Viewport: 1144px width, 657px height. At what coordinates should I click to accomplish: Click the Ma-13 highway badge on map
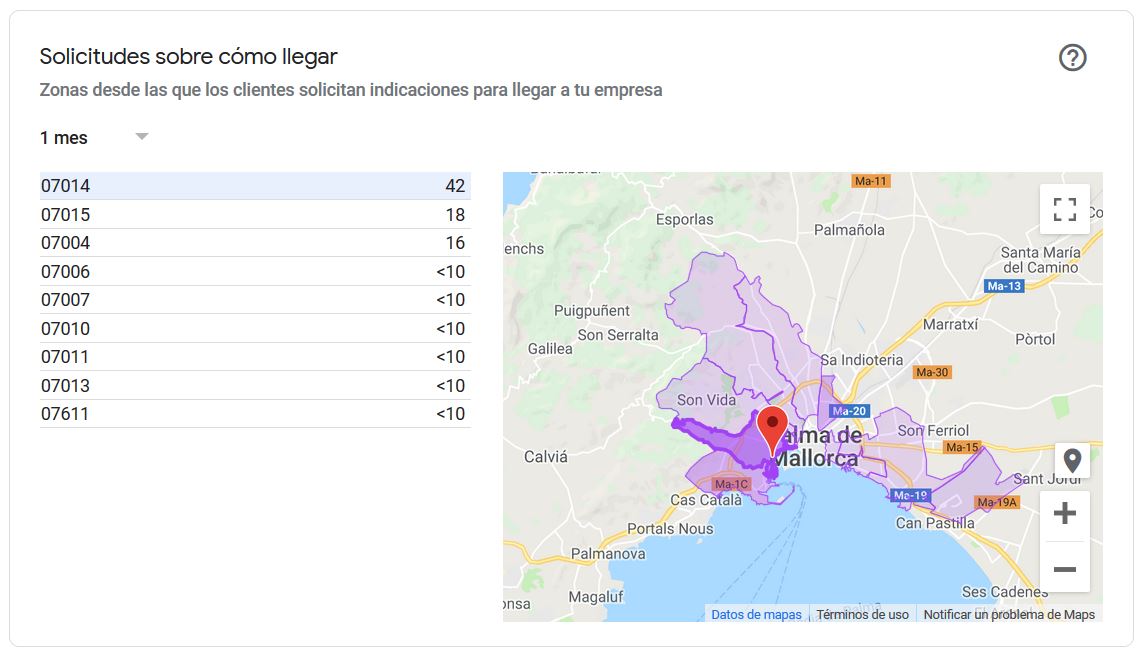coord(1003,286)
